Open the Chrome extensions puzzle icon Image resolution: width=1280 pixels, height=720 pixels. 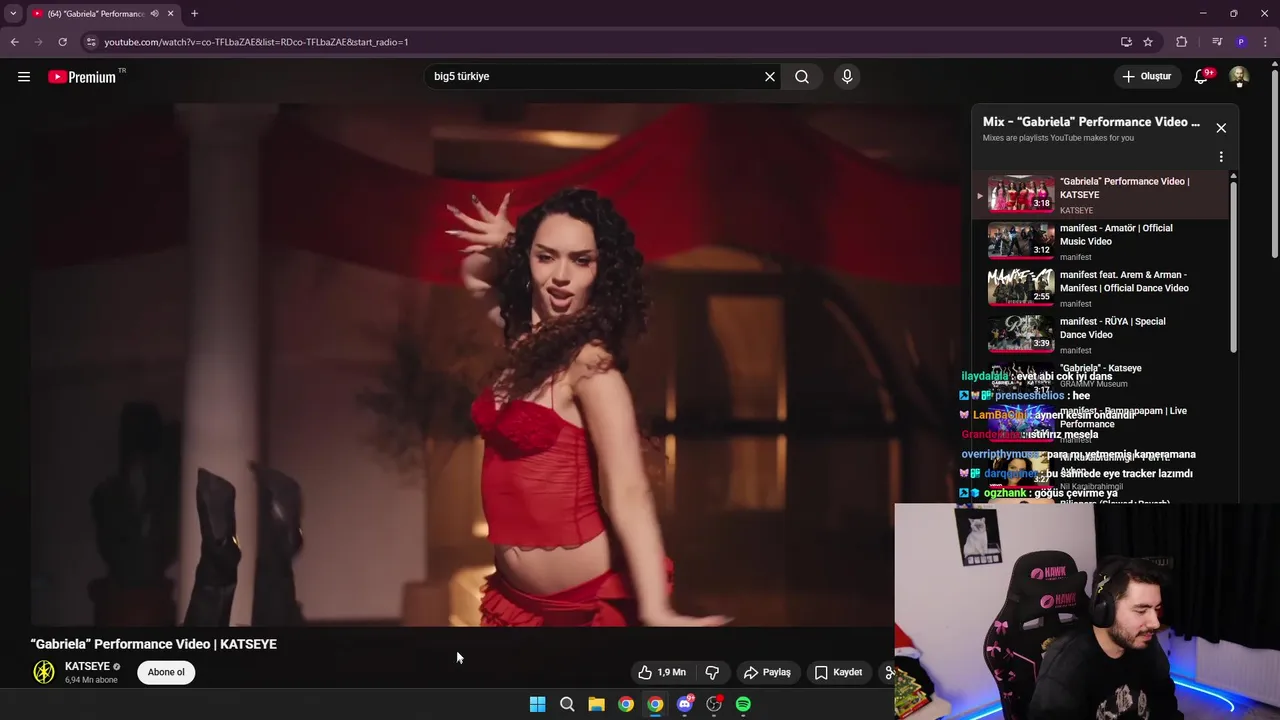(x=1182, y=42)
